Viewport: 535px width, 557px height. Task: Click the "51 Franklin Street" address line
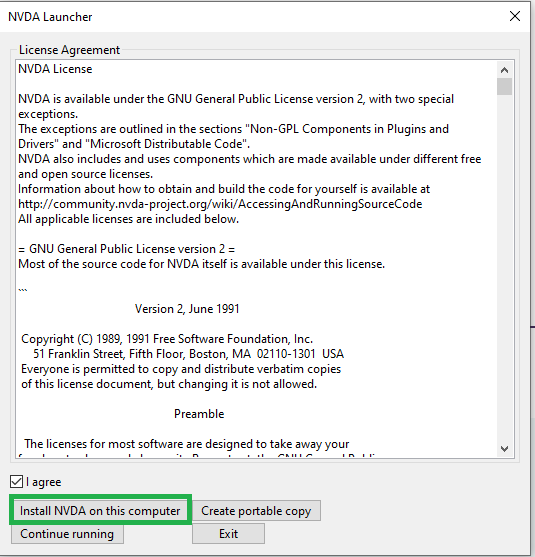pyautogui.click(x=188, y=354)
